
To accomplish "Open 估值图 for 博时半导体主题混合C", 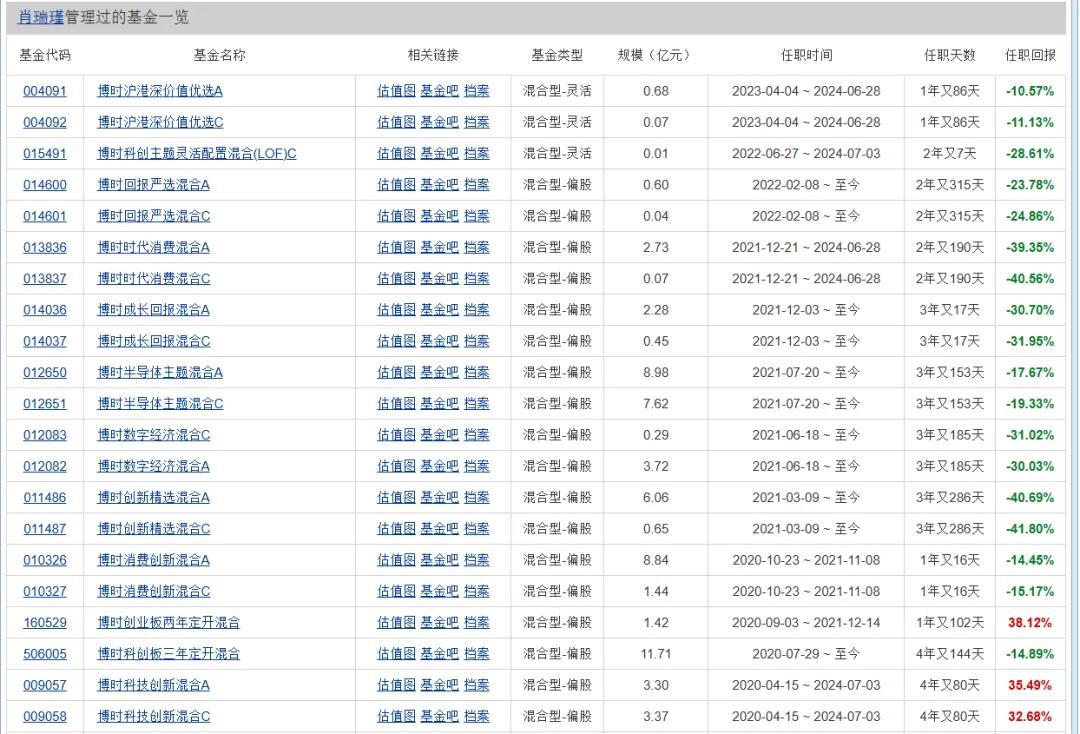I will click(396, 403).
